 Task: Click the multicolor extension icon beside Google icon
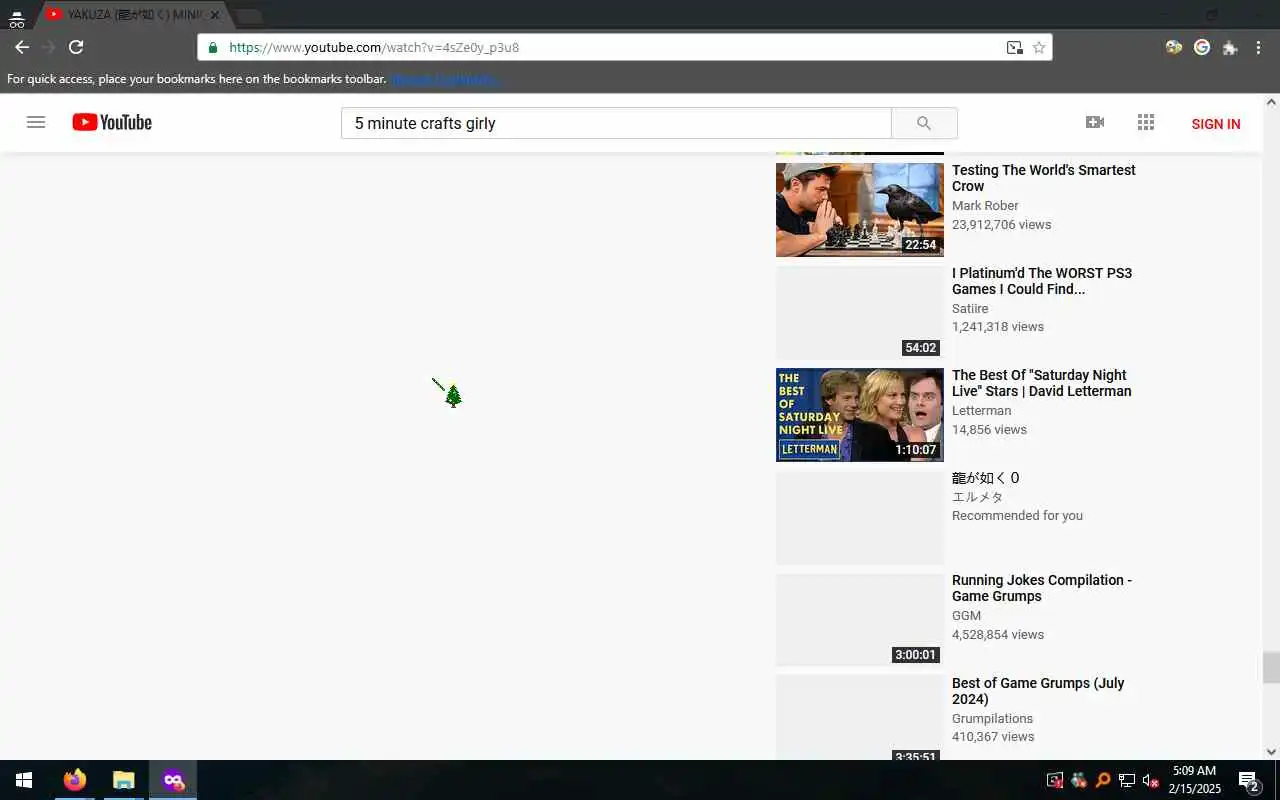pos(1174,47)
